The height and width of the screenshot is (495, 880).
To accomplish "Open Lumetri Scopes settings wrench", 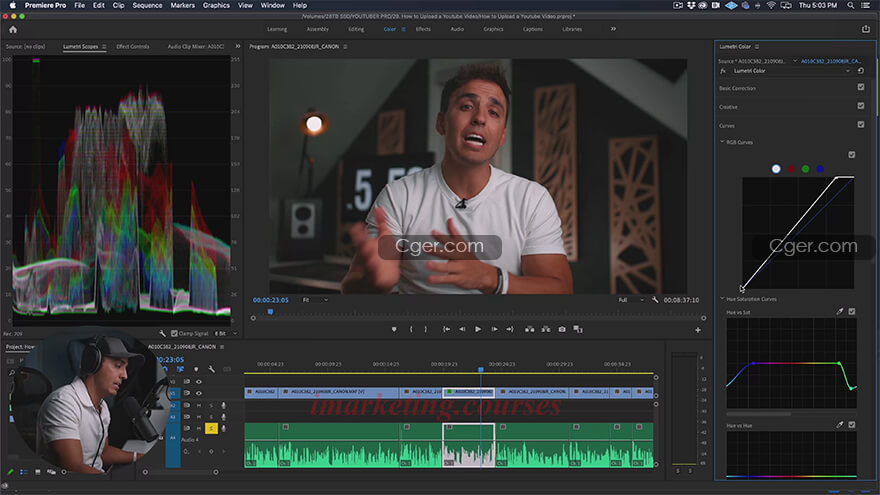I will pos(162,333).
